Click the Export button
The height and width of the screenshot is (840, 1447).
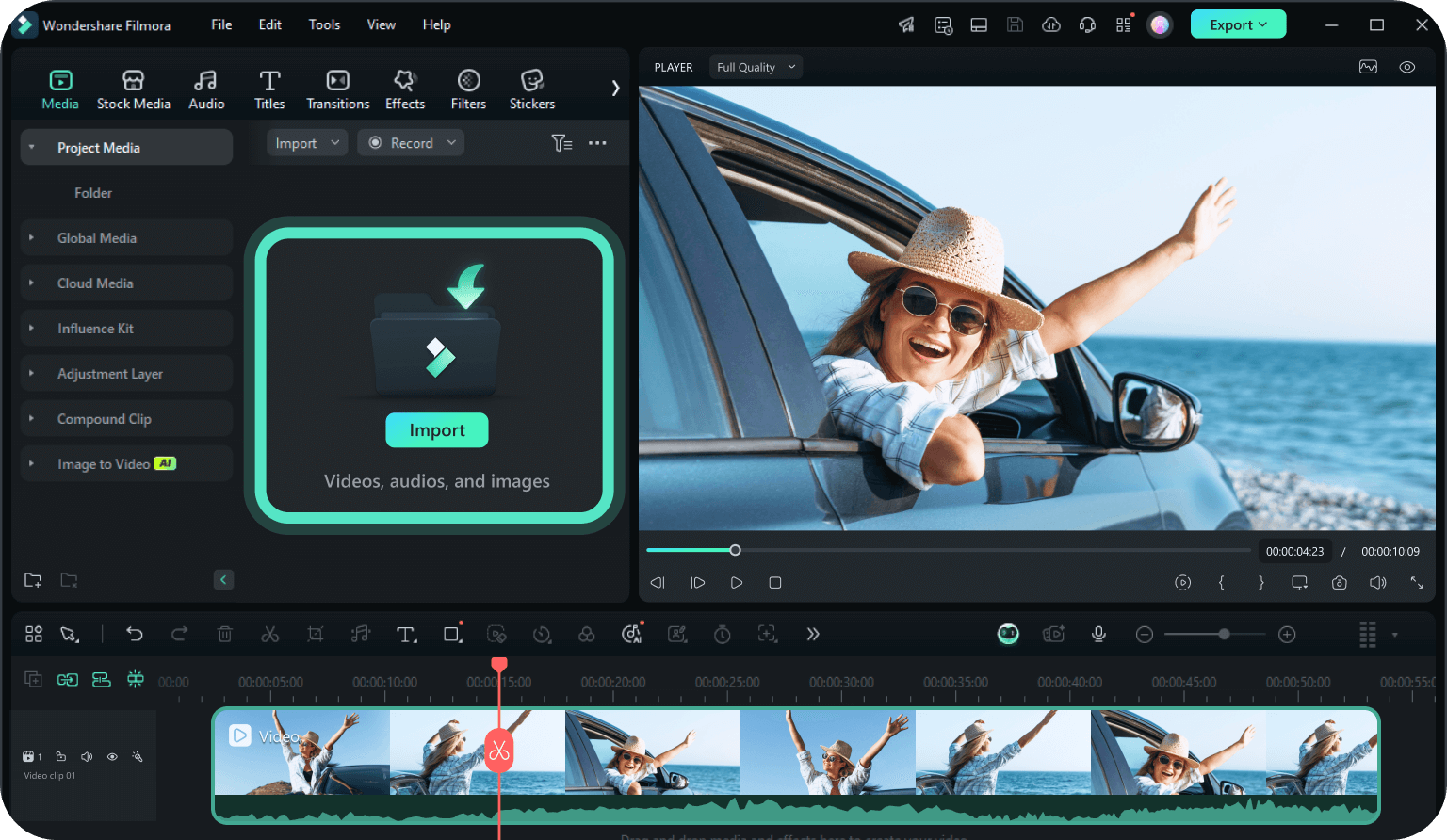click(1238, 24)
